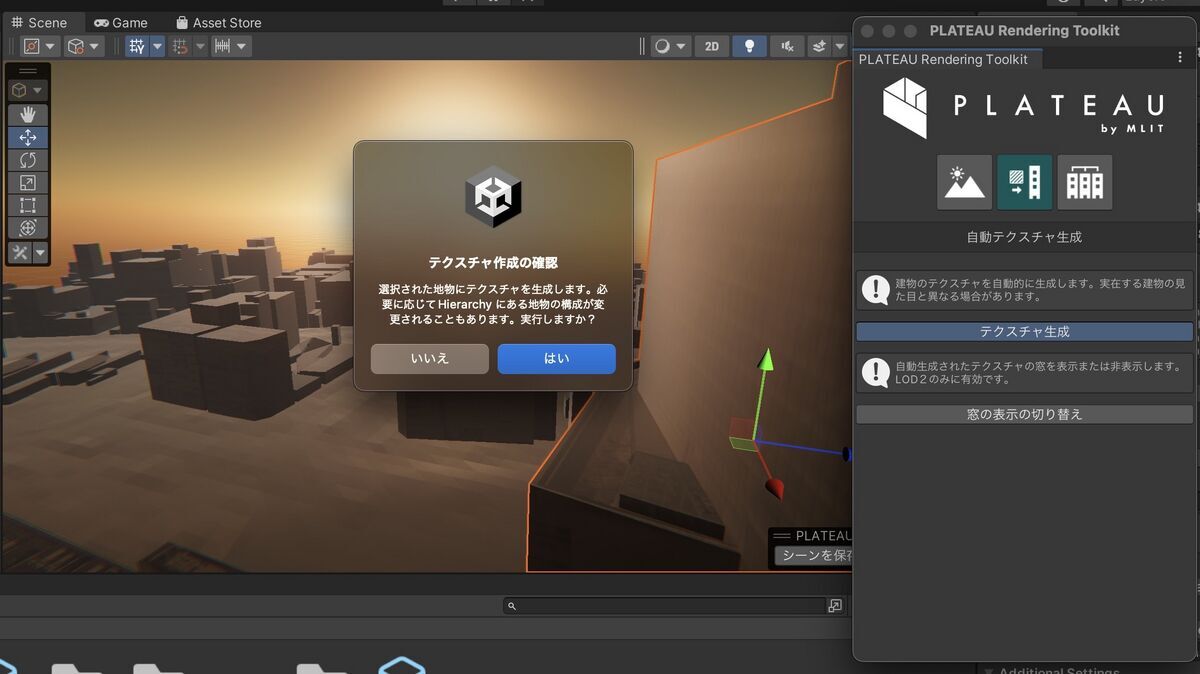
Task: Expand the custom tools dropdown arrow
Action: [x=40, y=253]
